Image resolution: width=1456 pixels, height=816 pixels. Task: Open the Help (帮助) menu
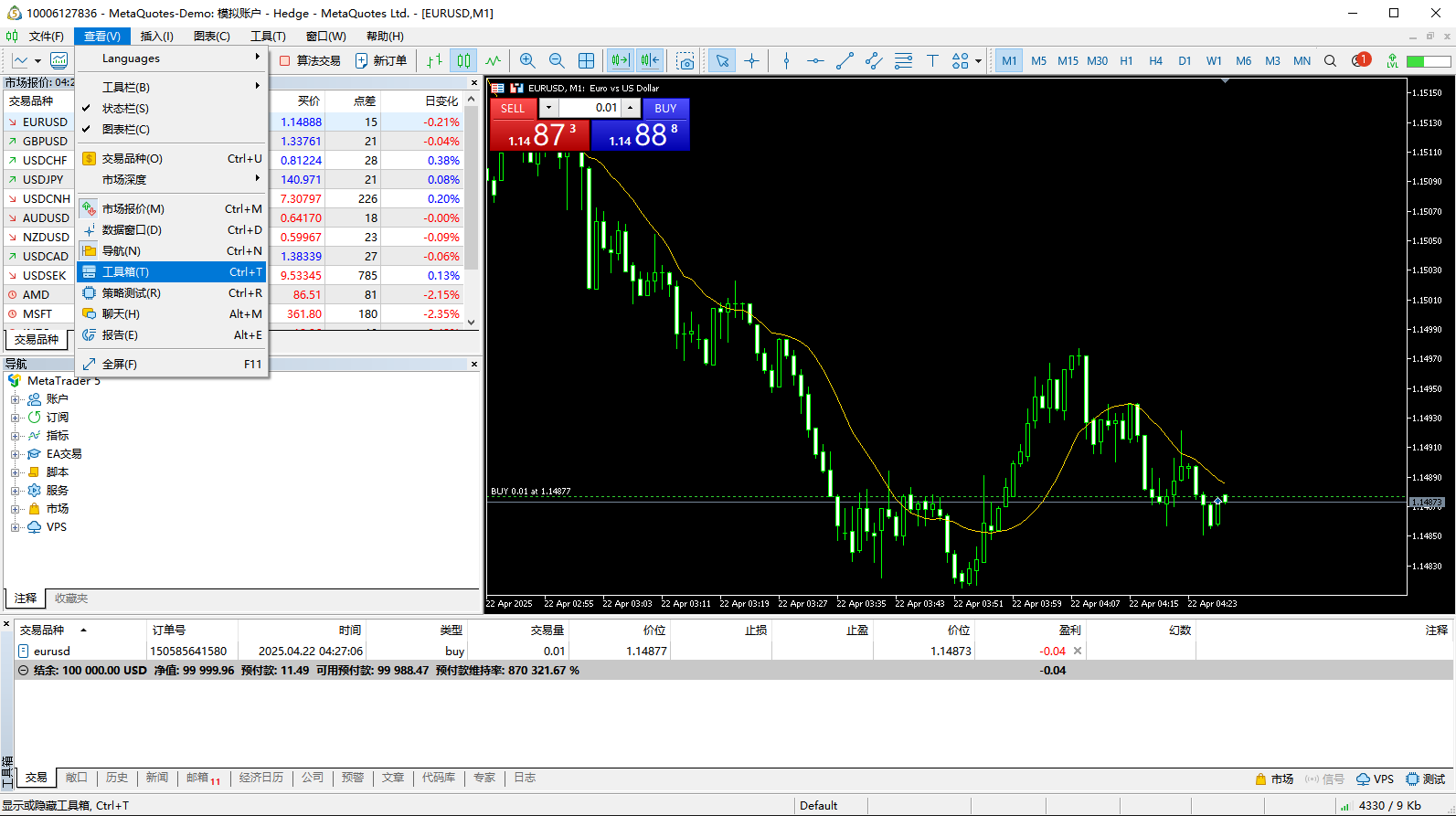[385, 36]
